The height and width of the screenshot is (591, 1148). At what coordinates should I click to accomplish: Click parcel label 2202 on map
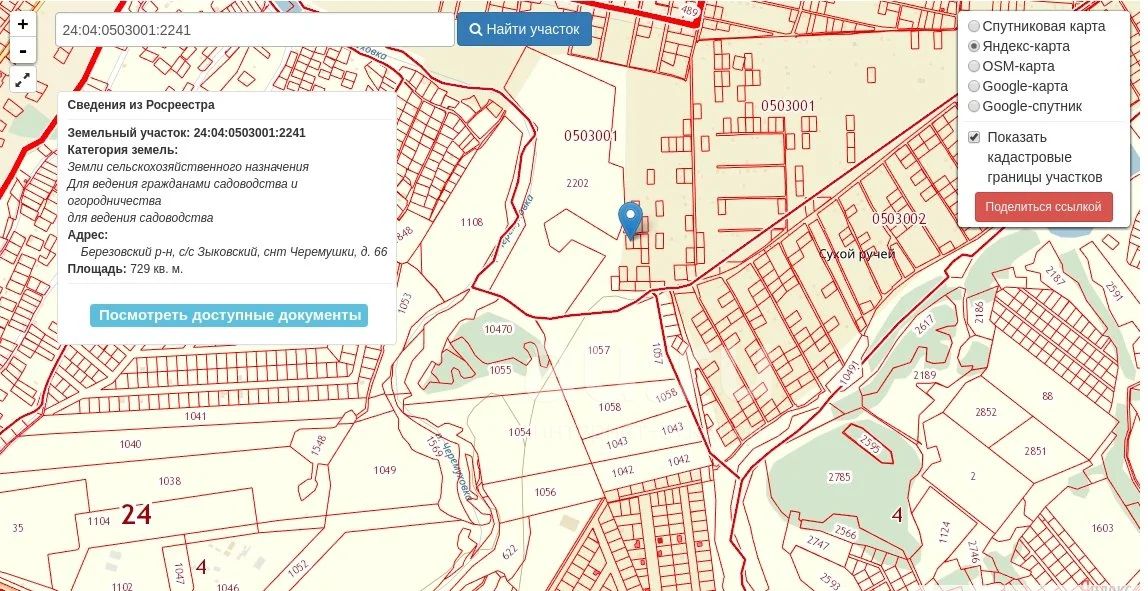tap(577, 183)
